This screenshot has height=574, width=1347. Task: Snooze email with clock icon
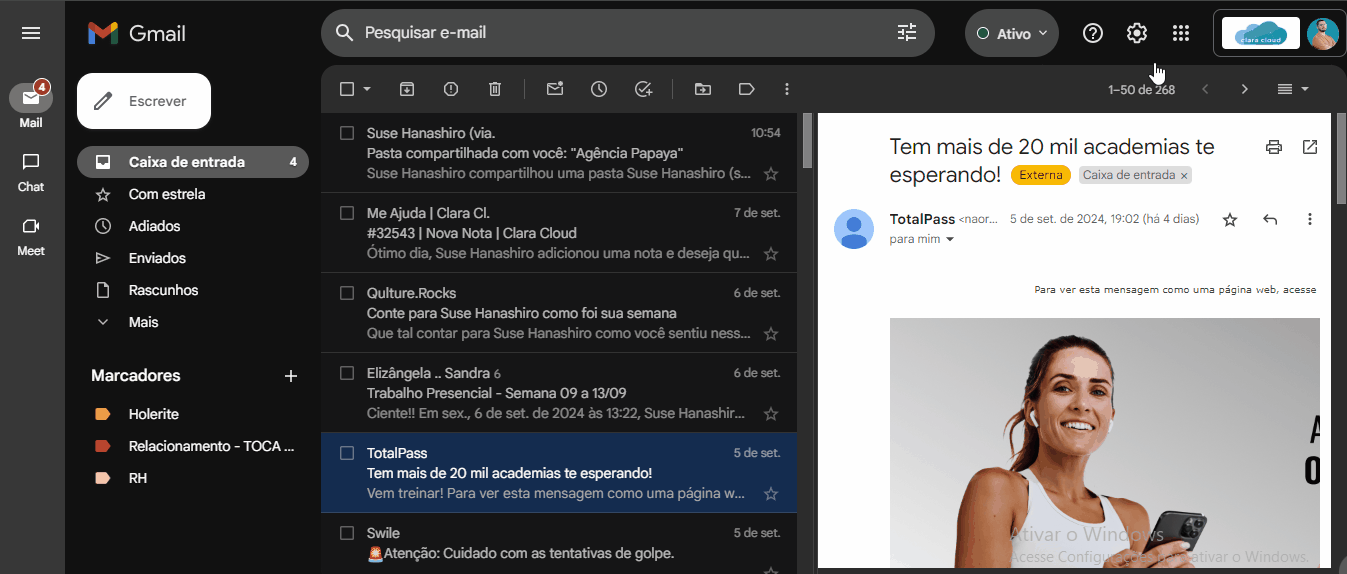point(599,89)
